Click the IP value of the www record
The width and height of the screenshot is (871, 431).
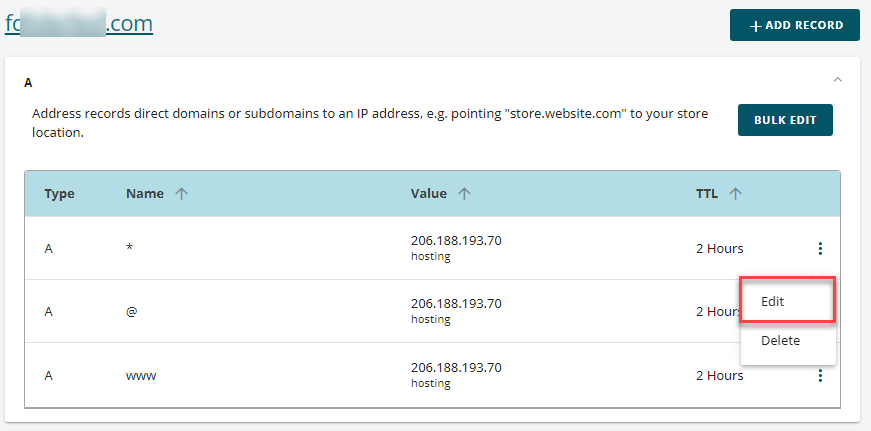click(x=456, y=368)
